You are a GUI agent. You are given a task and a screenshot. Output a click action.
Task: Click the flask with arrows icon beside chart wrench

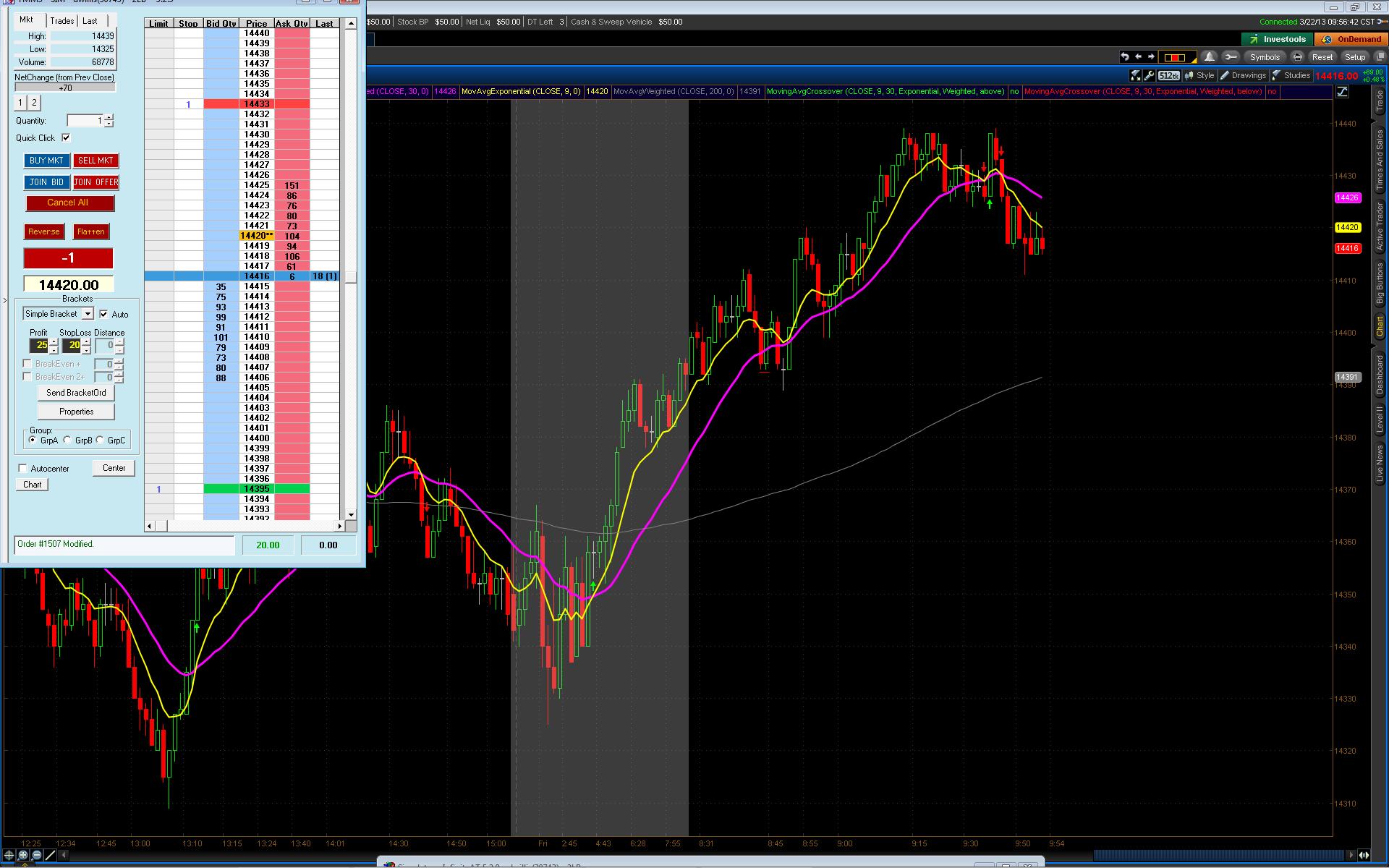click(1135, 75)
